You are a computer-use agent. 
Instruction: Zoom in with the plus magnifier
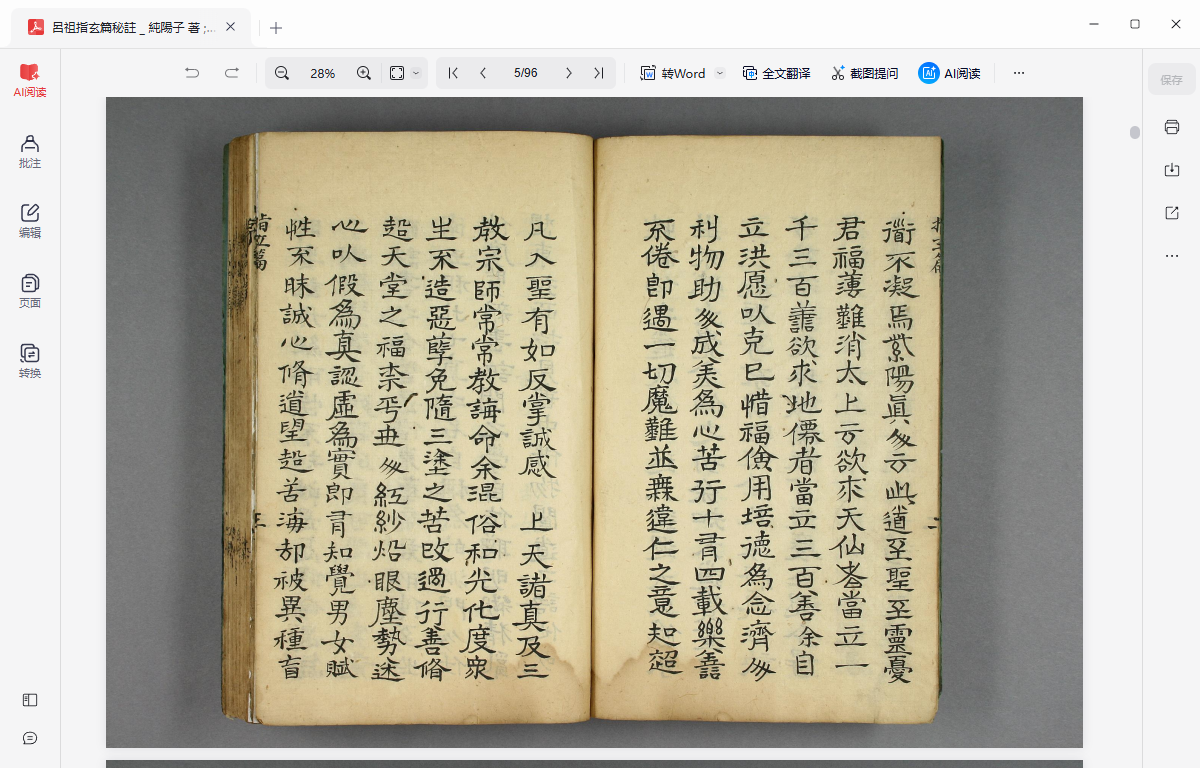364,73
